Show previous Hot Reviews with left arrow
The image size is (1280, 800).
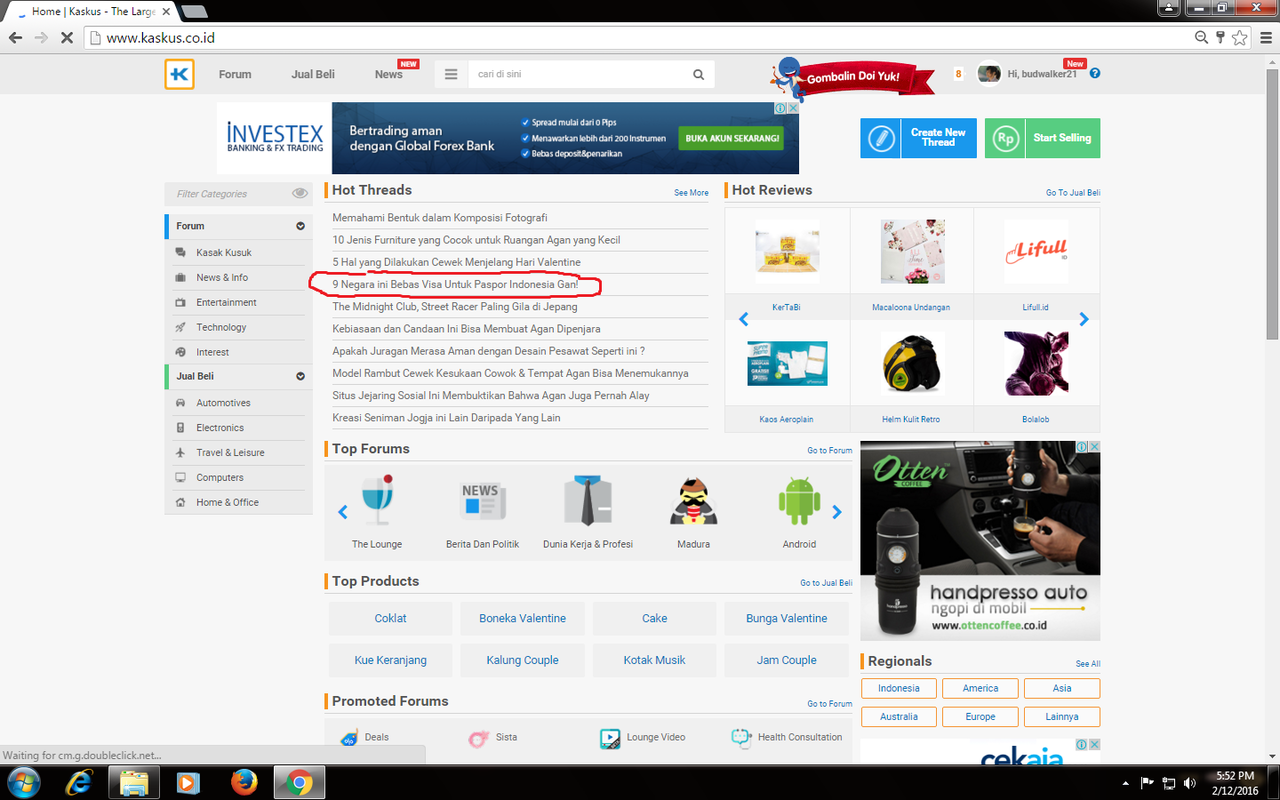[x=743, y=319]
